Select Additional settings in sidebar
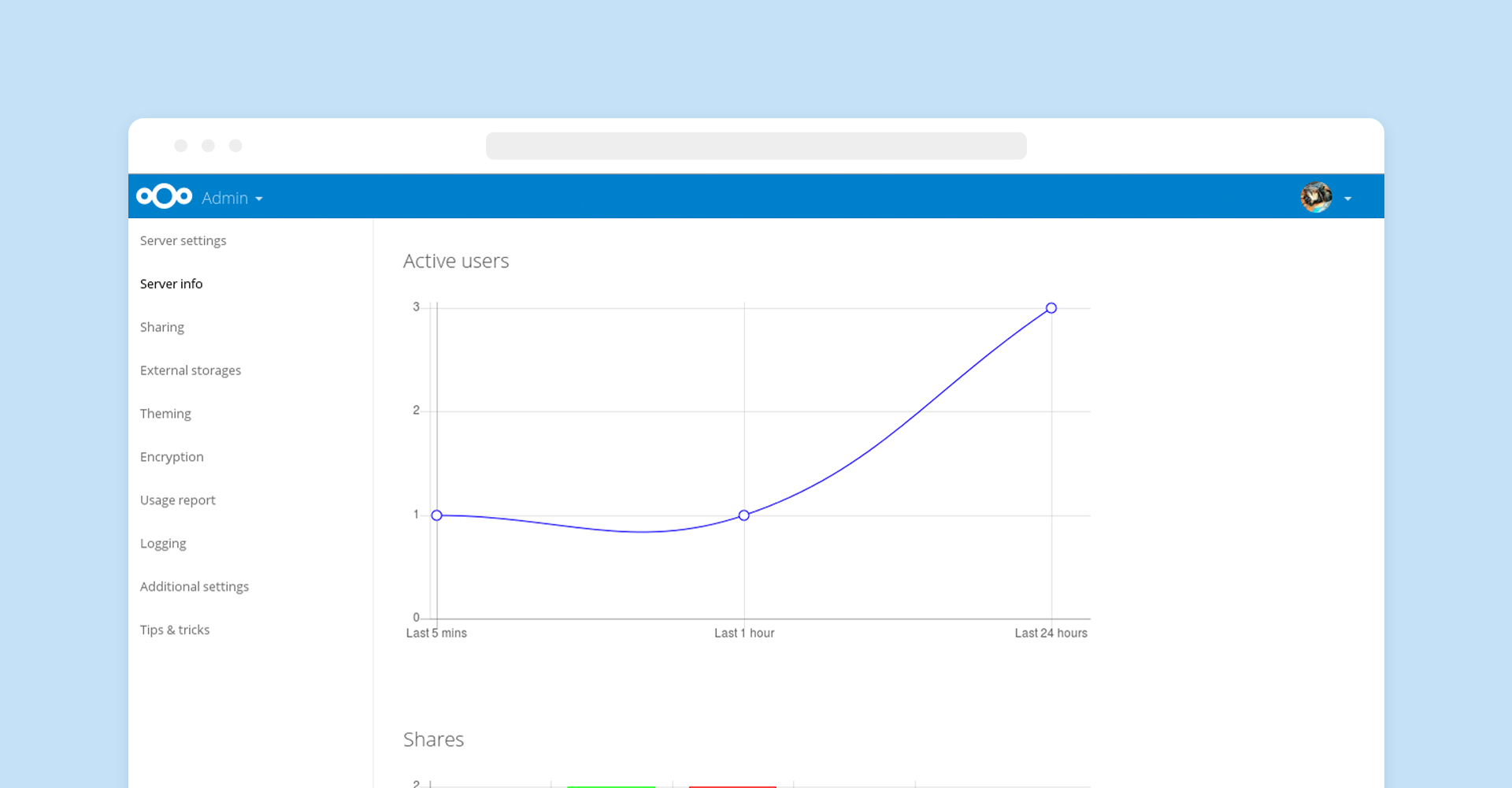Screen dimensions: 1512x788 tap(194, 587)
